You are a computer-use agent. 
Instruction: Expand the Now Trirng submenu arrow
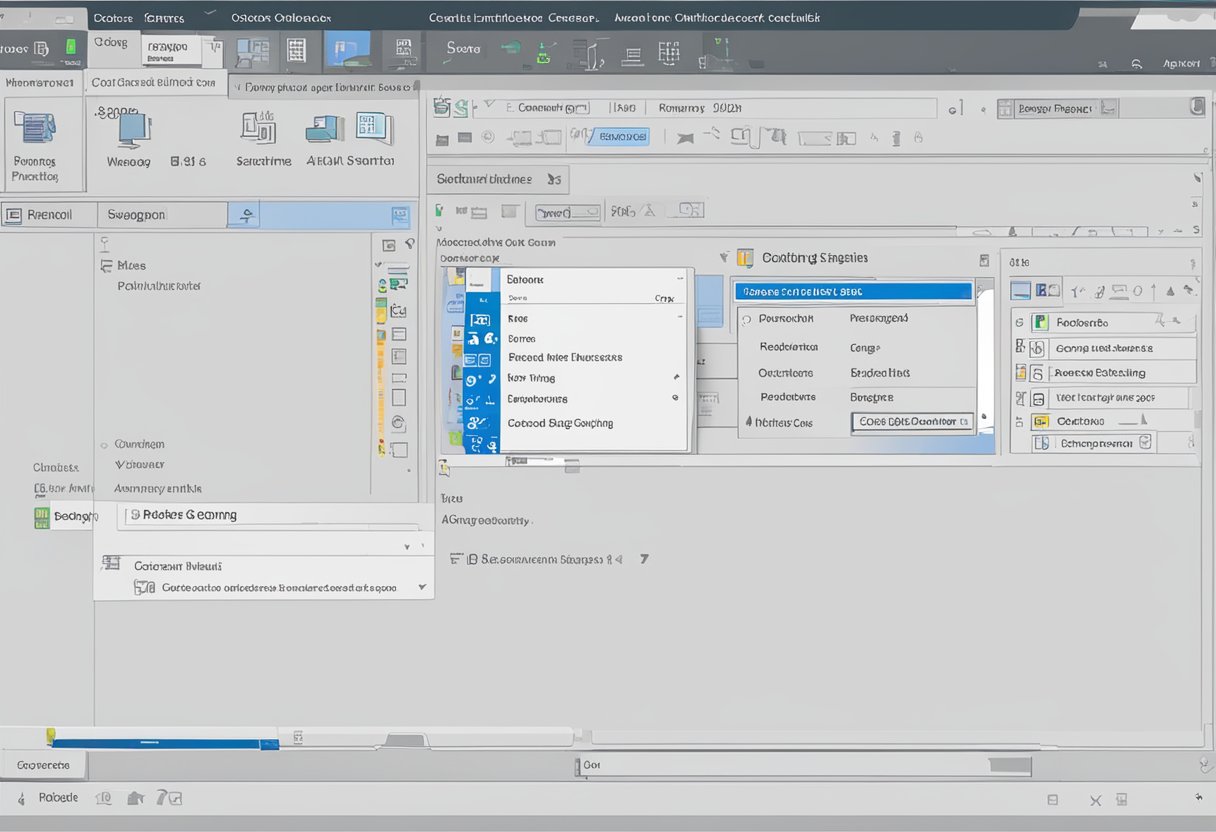click(x=676, y=378)
